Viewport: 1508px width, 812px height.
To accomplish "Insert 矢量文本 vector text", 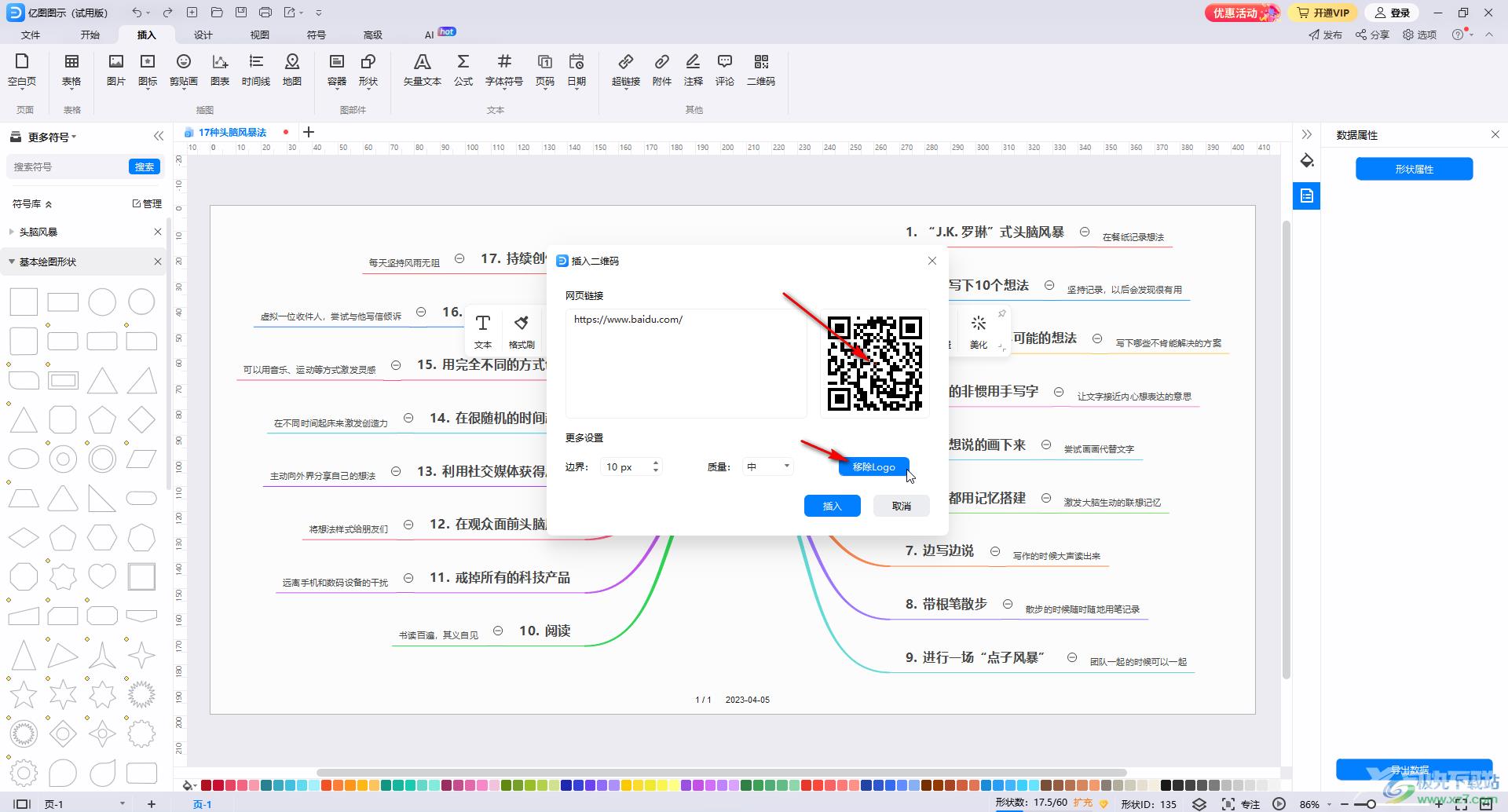I will click(x=423, y=70).
